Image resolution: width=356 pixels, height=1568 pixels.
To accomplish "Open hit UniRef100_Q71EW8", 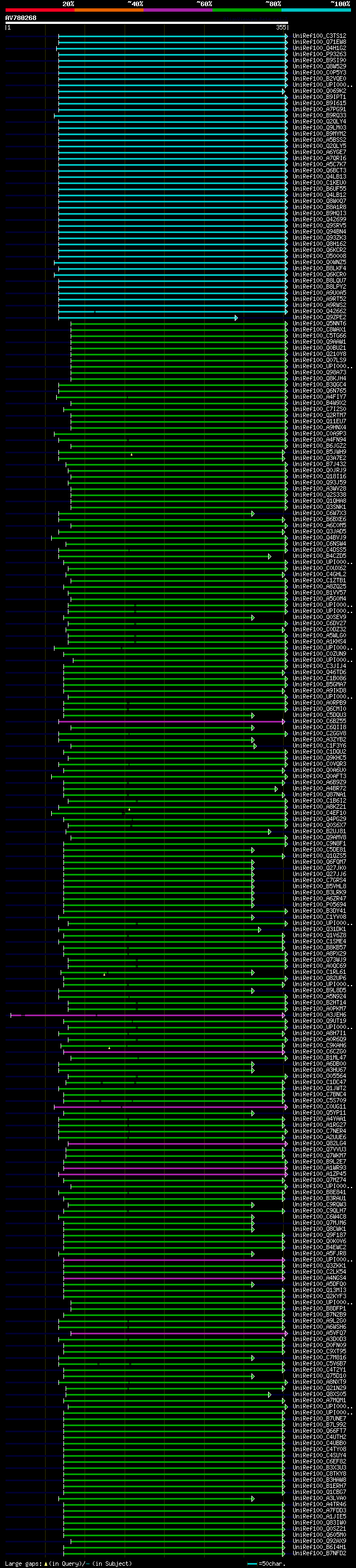I will [x=319, y=42].
